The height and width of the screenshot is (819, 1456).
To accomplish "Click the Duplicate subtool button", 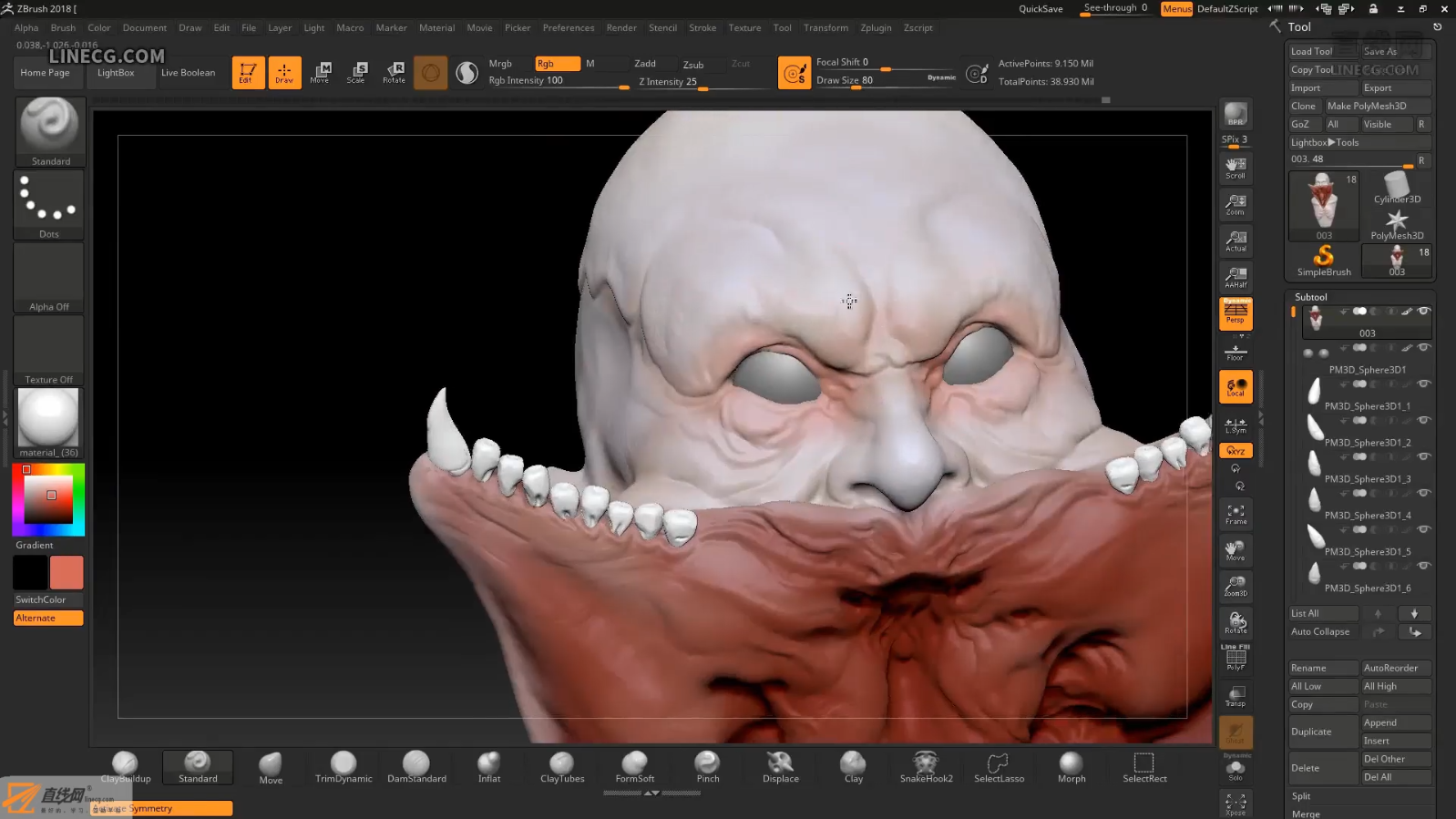I will (1323, 732).
